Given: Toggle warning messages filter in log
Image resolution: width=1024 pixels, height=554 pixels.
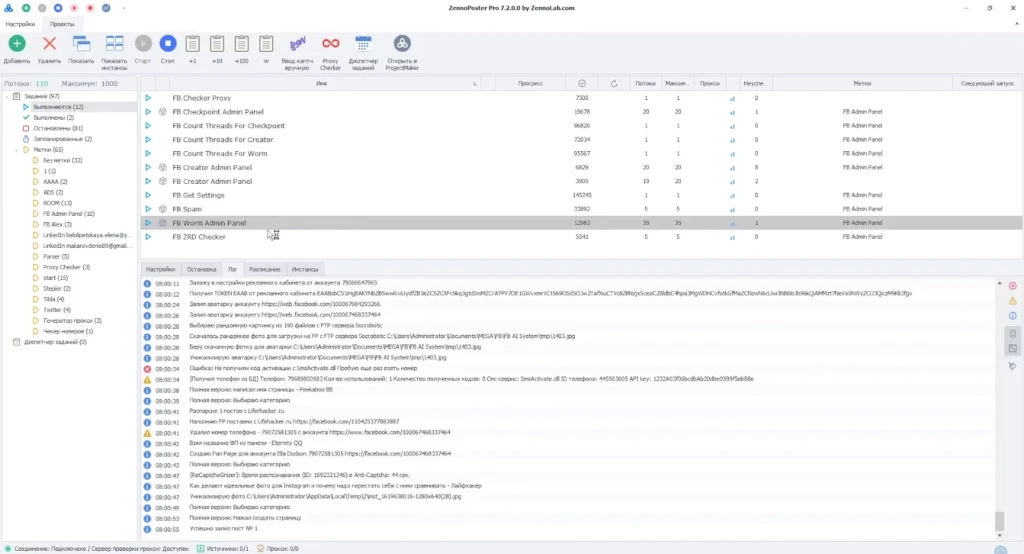Looking at the screenshot, I should pyautogui.click(x=1012, y=301).
